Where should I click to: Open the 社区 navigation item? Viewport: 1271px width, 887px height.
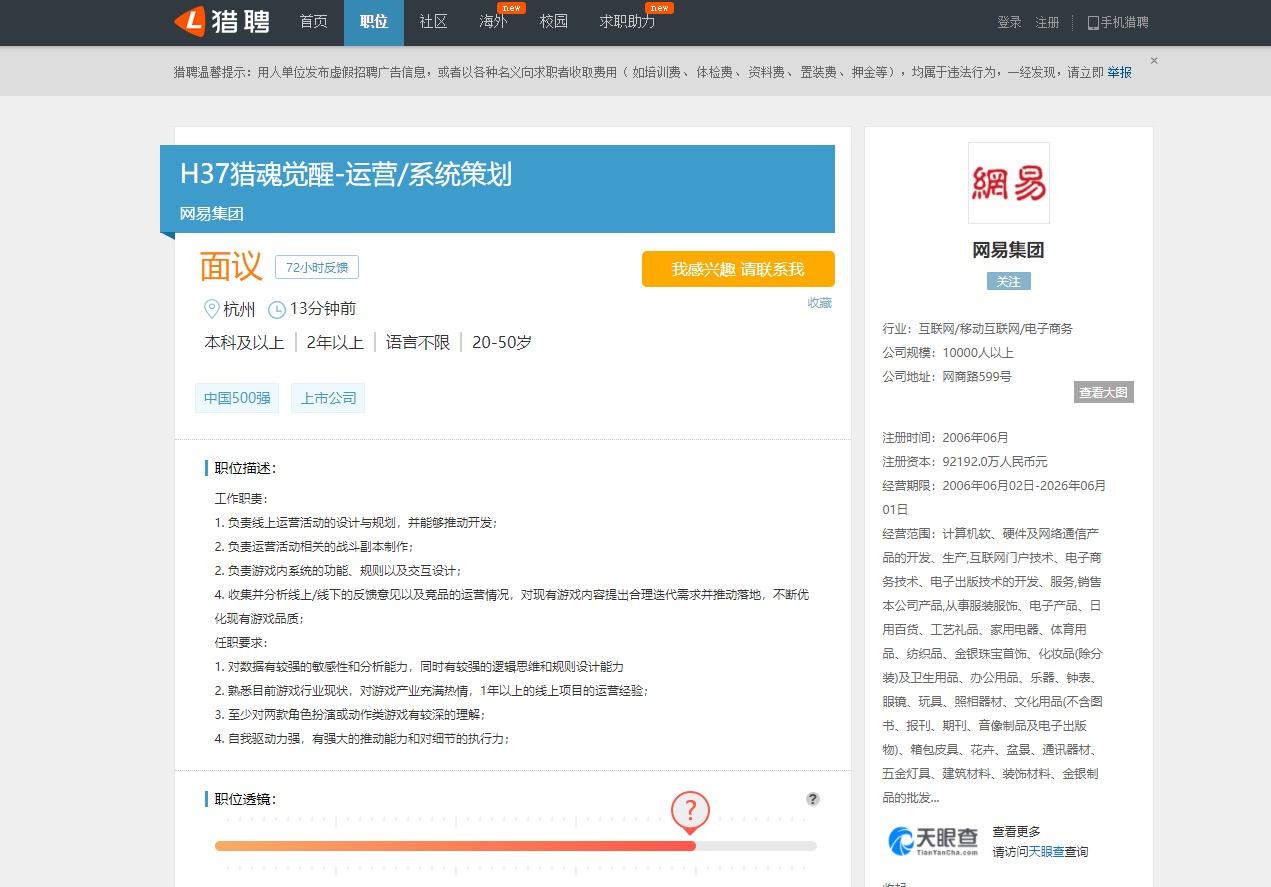coord(433,22)
